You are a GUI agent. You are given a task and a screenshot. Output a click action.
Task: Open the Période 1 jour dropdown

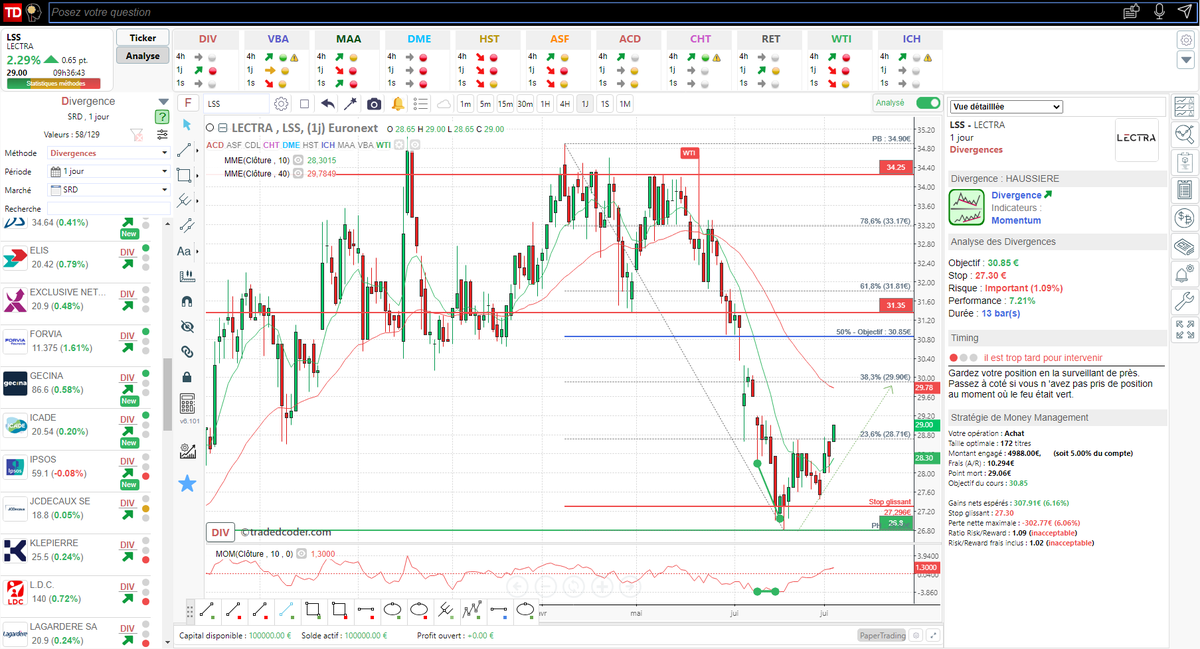tap(108, 171)
